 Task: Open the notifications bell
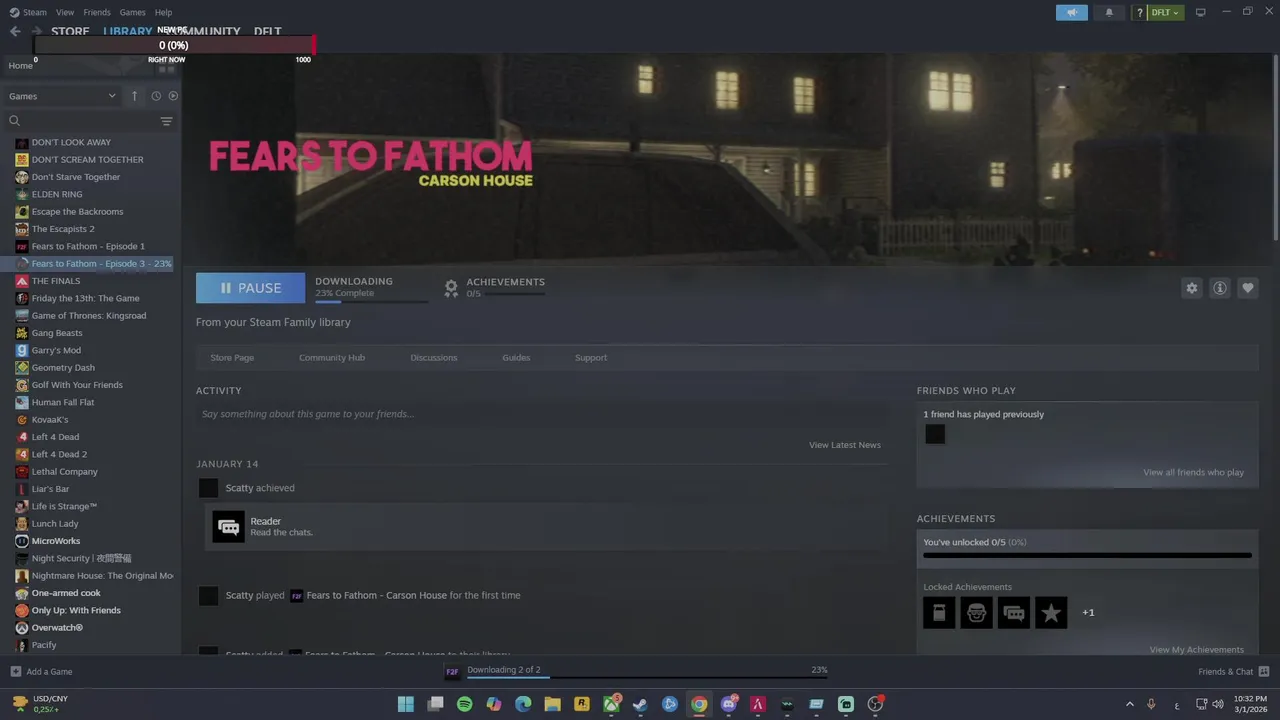coord(1109,12)
